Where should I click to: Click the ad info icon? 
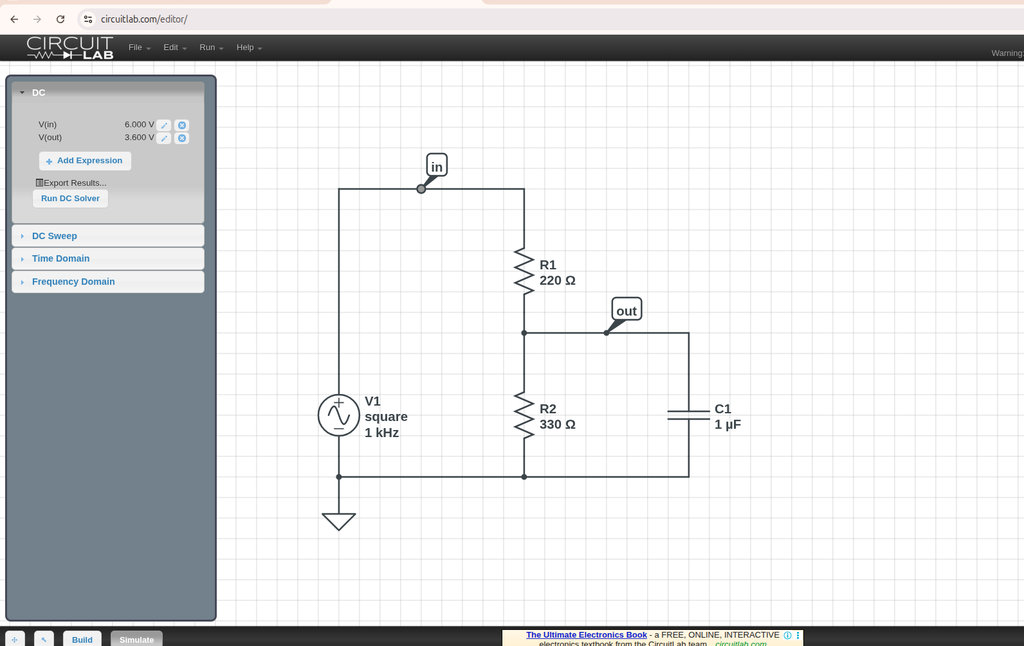[x=788, y=635]
